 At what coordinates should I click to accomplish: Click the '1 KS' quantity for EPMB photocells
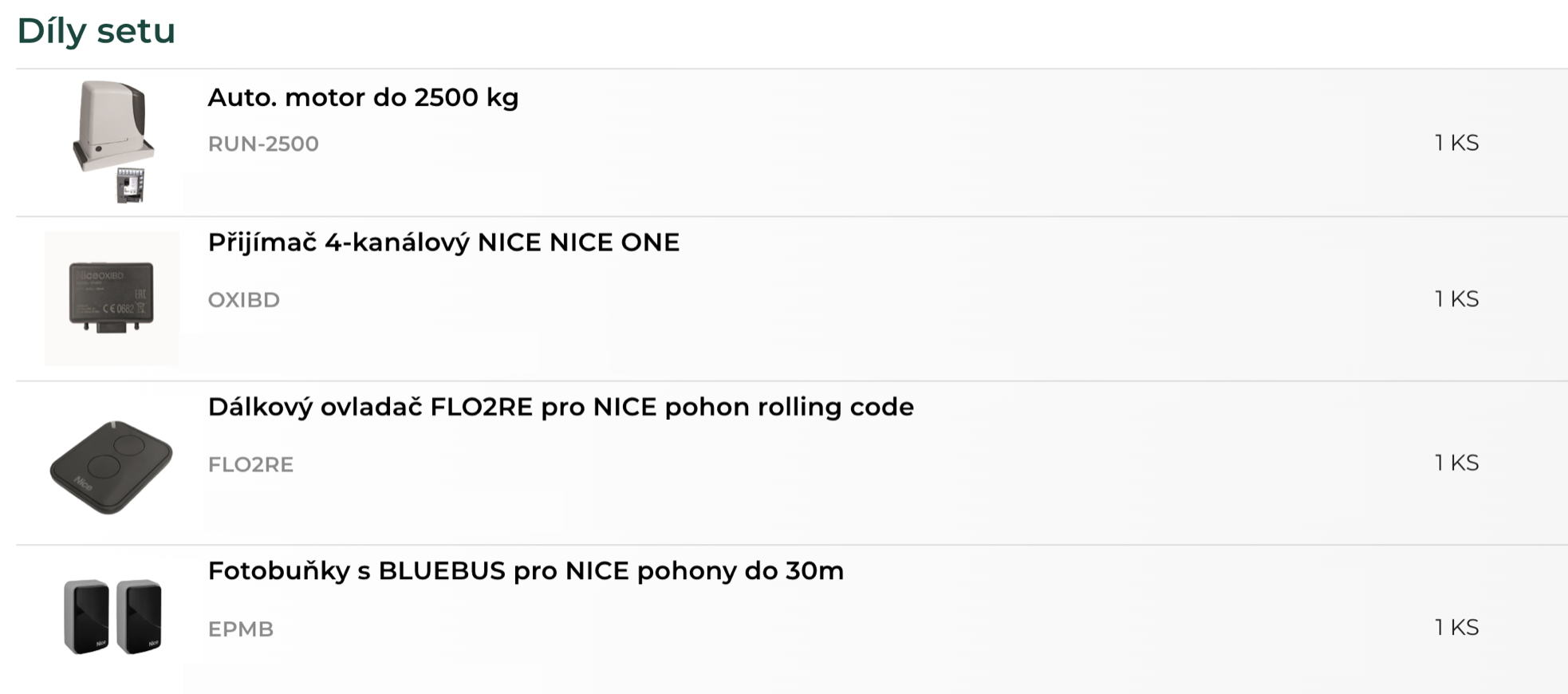tap(1456, 628)
